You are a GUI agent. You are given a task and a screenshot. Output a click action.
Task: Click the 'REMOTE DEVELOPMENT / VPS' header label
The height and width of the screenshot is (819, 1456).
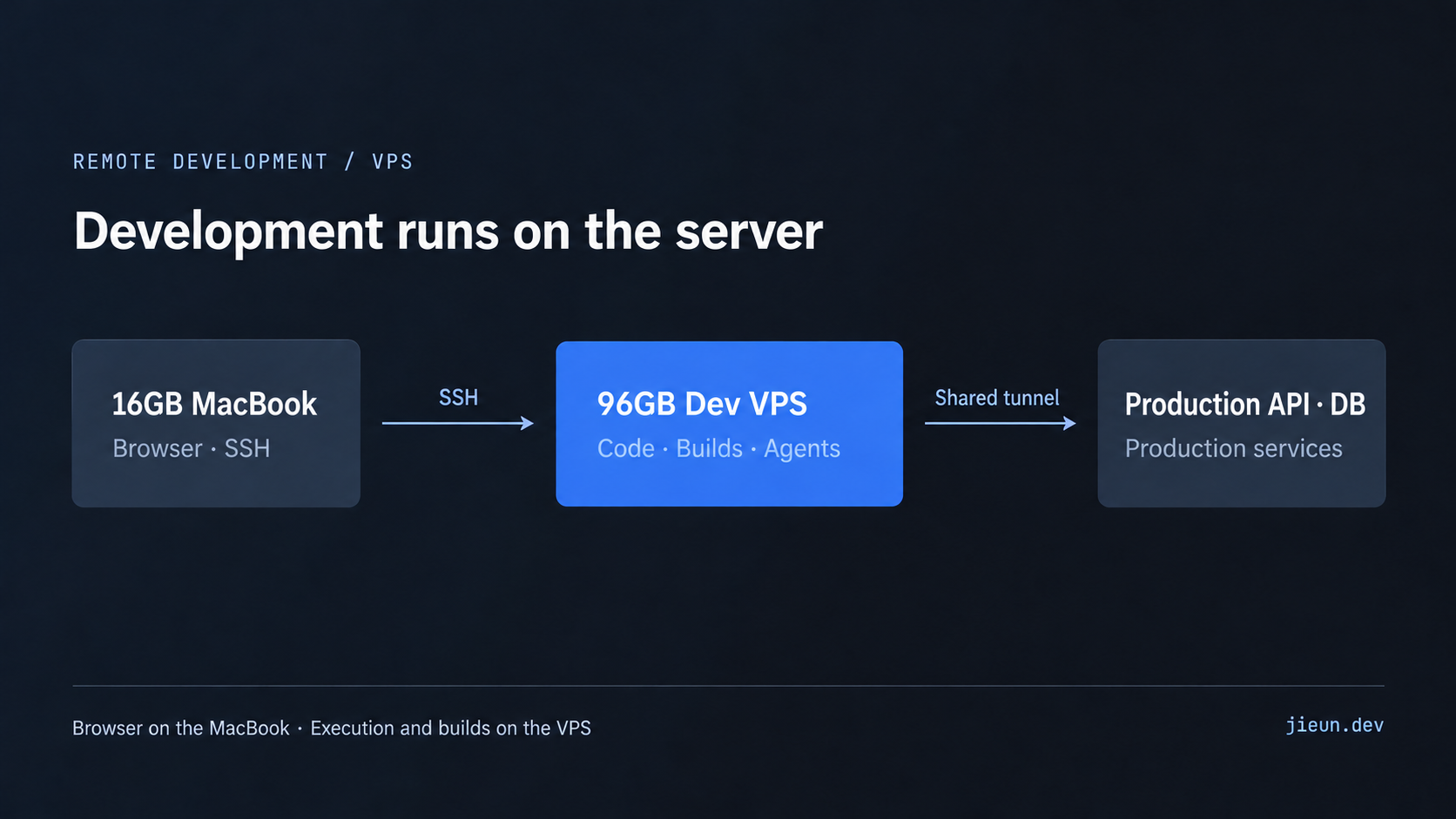pos(243,162)
